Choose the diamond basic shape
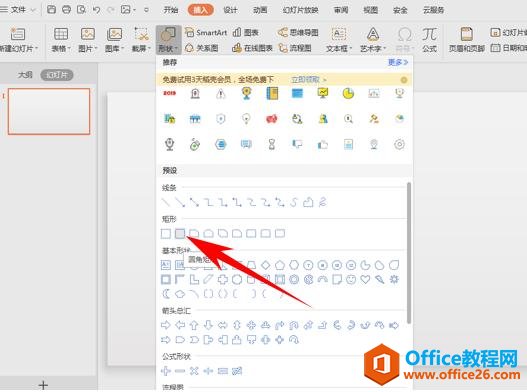The image size is (527, 392). pyautogui.click(x=266, y=265)
